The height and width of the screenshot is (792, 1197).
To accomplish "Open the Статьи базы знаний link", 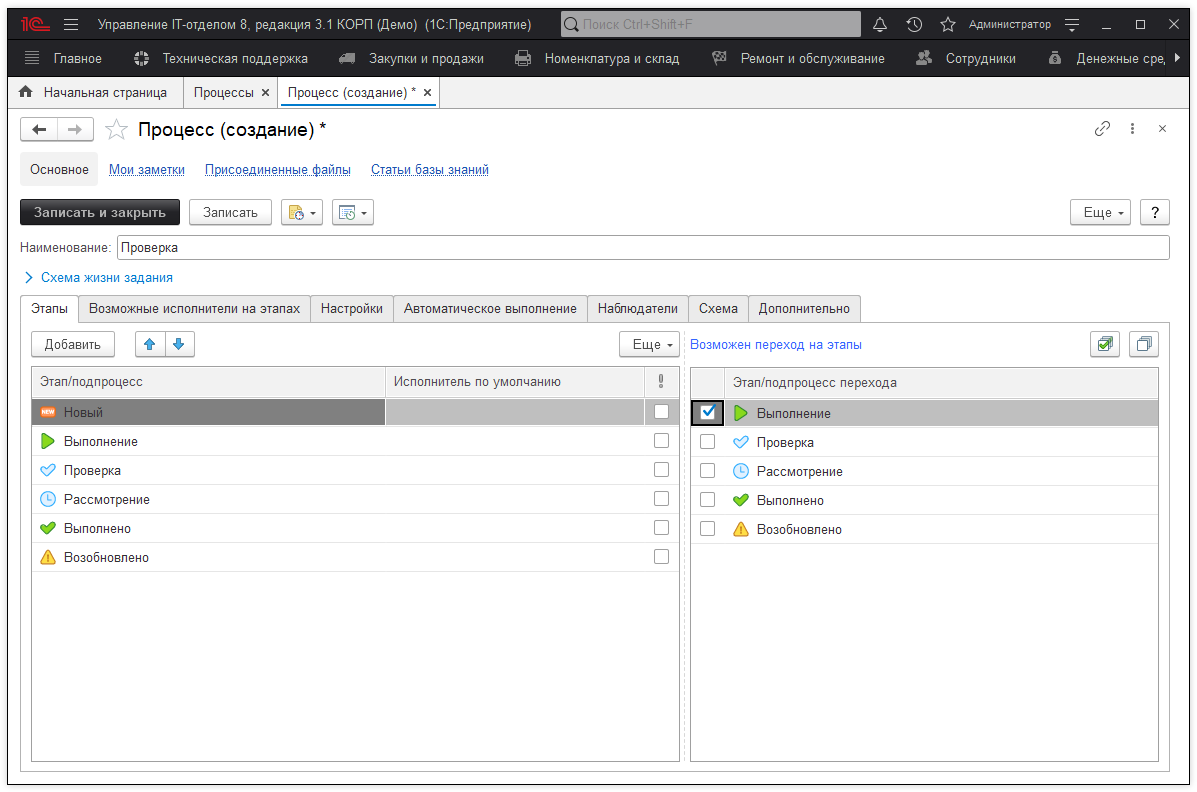I will pyautogui.click(x=429, y=170).
